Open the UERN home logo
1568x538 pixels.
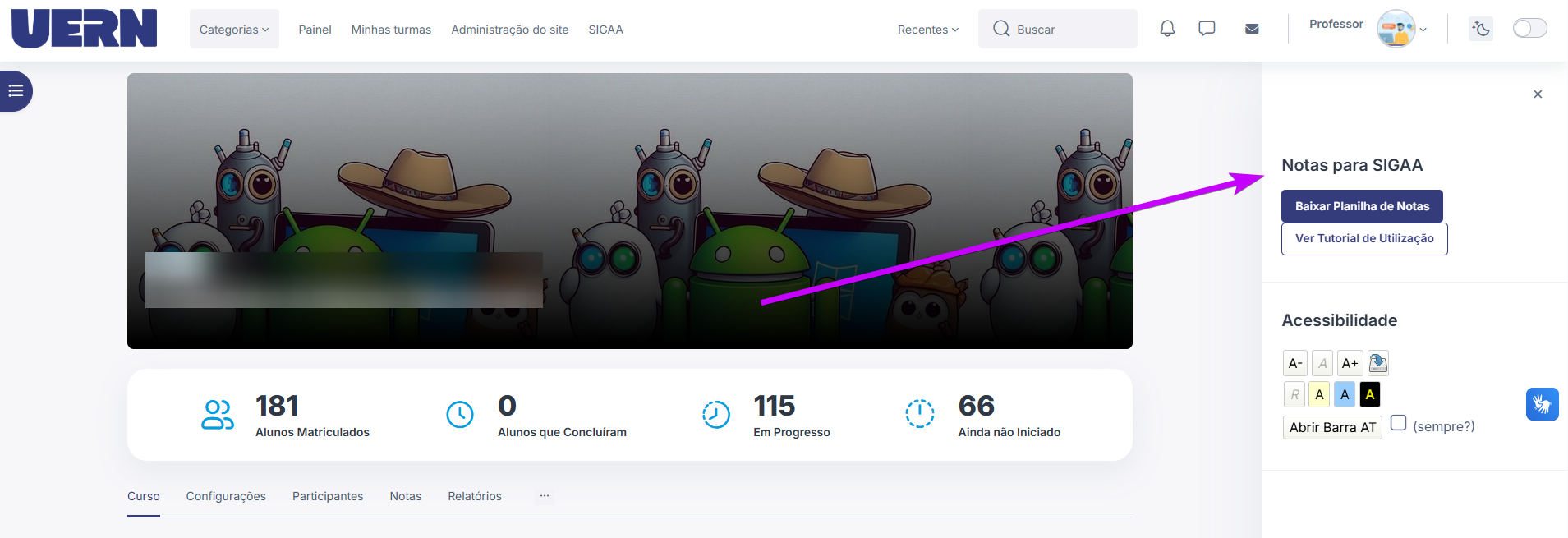point(84,29)
